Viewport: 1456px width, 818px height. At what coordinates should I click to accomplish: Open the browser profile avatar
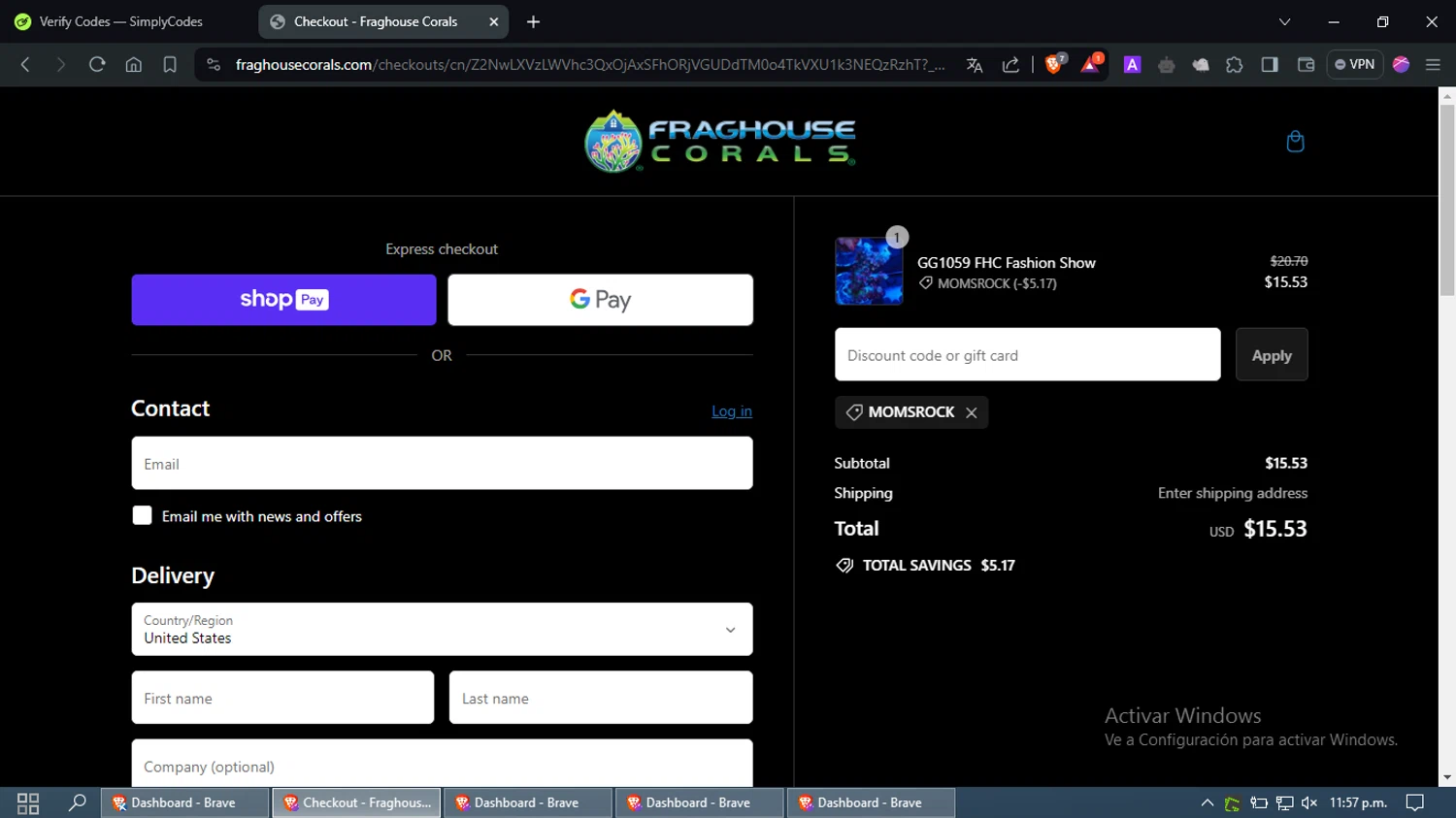tap(1401, 65)
